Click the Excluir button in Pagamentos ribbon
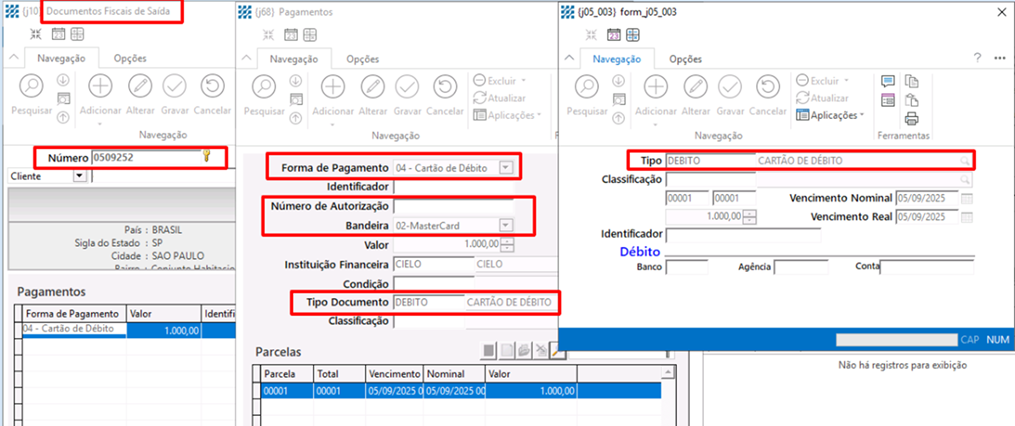This screenshot has height=426, width=1015. [507, 80]
